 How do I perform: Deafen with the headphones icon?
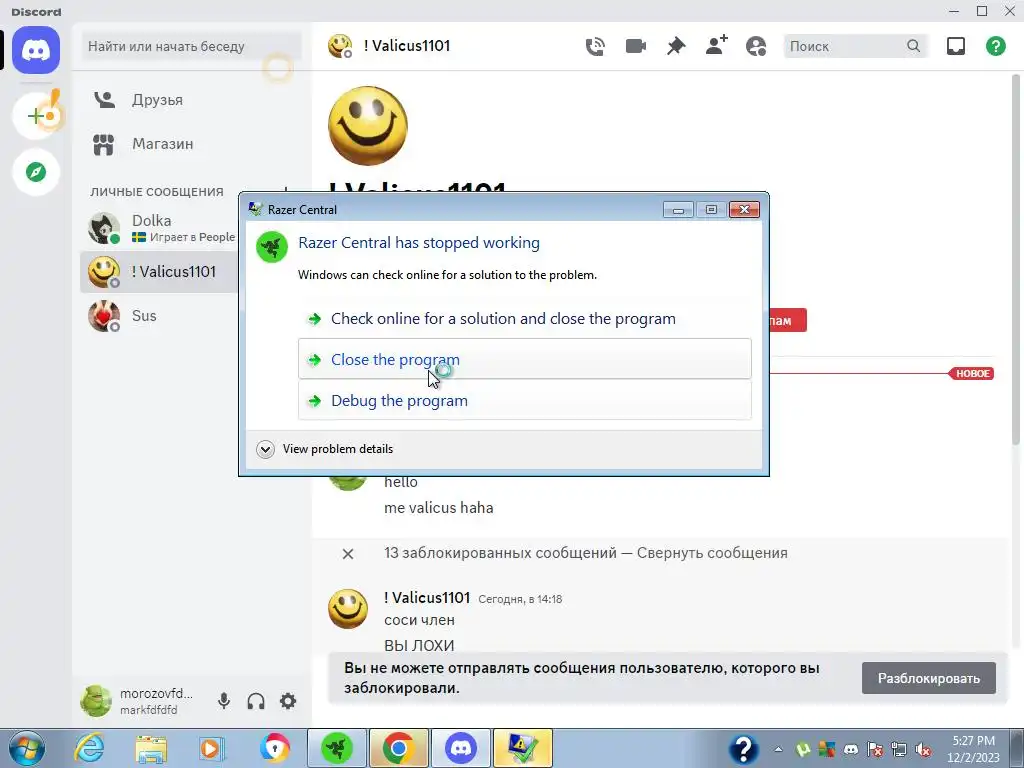[256, 701]
